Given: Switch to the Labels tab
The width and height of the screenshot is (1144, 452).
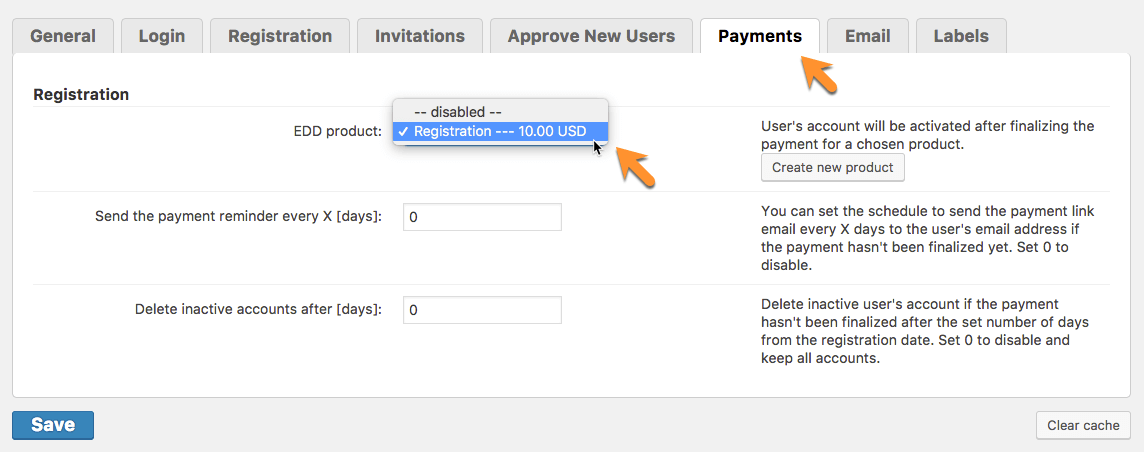Looking at the screenshot, I should 961,36.
